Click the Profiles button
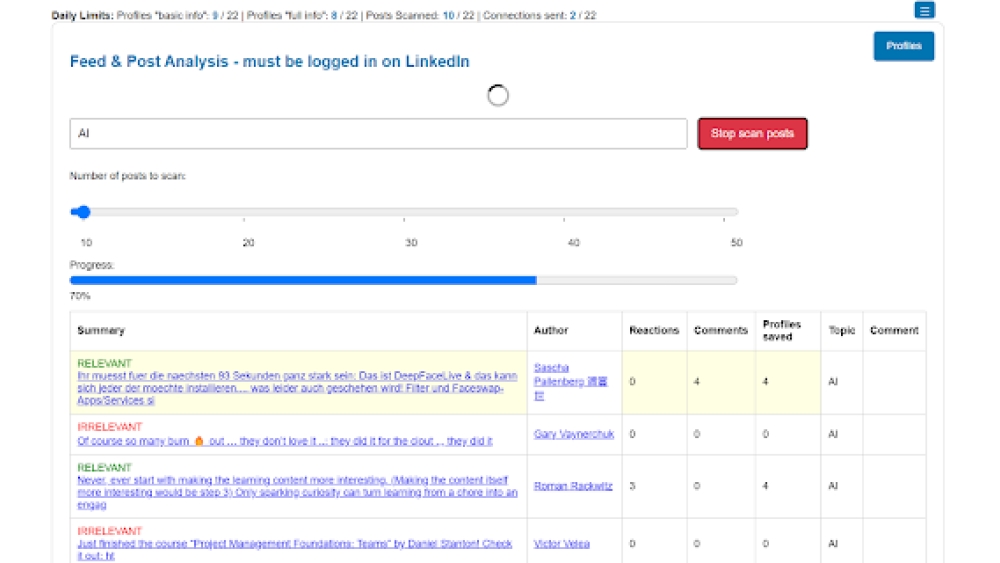 904,46
